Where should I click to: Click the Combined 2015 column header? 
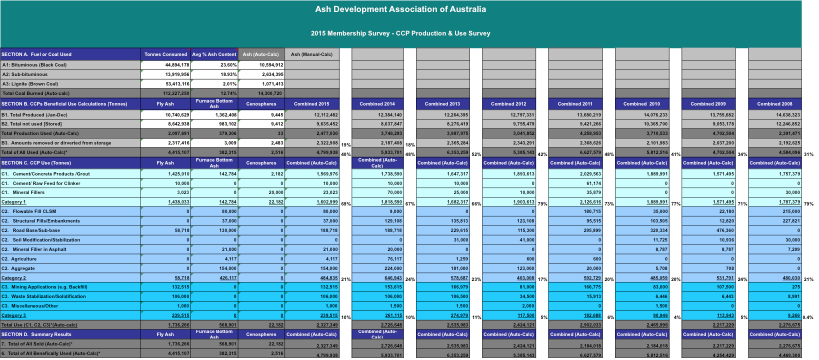pyautogui.click(x=312, y=104)
